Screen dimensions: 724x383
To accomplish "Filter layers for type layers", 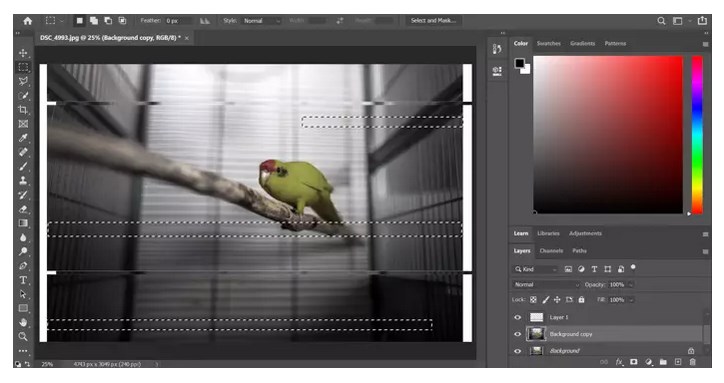I will click(x=594, y=269).
